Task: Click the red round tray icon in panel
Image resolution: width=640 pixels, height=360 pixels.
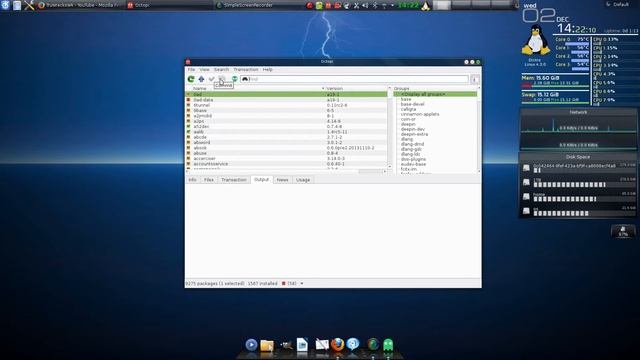Action: [310, 6]
